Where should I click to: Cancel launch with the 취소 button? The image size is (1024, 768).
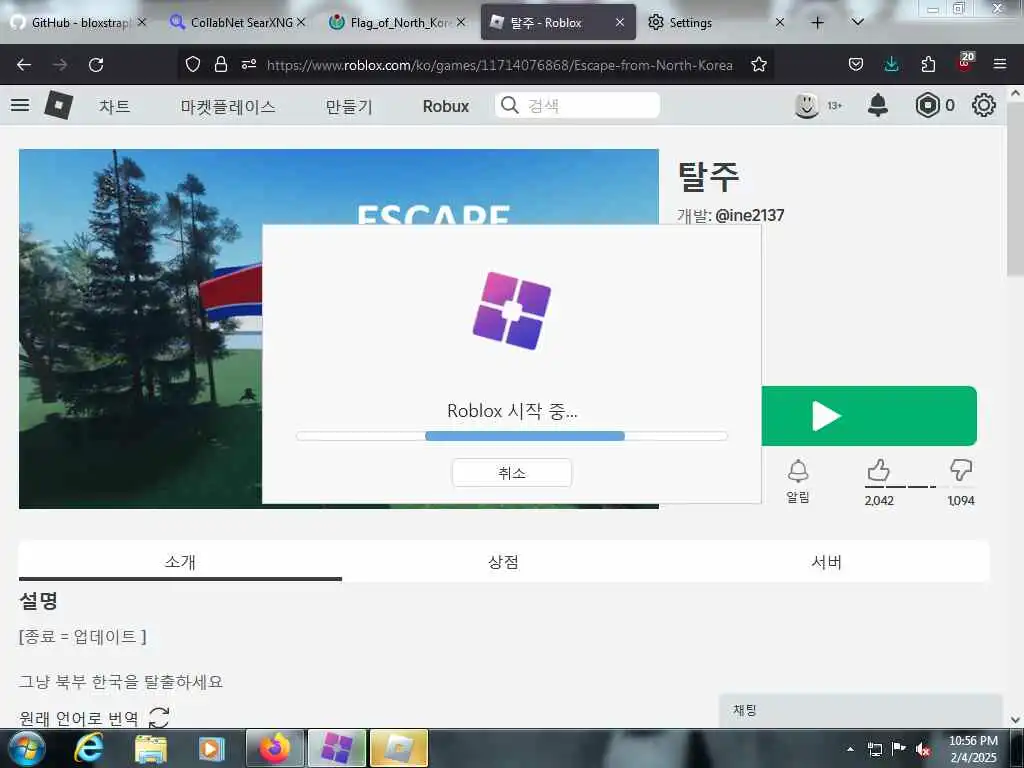(512, 473)
